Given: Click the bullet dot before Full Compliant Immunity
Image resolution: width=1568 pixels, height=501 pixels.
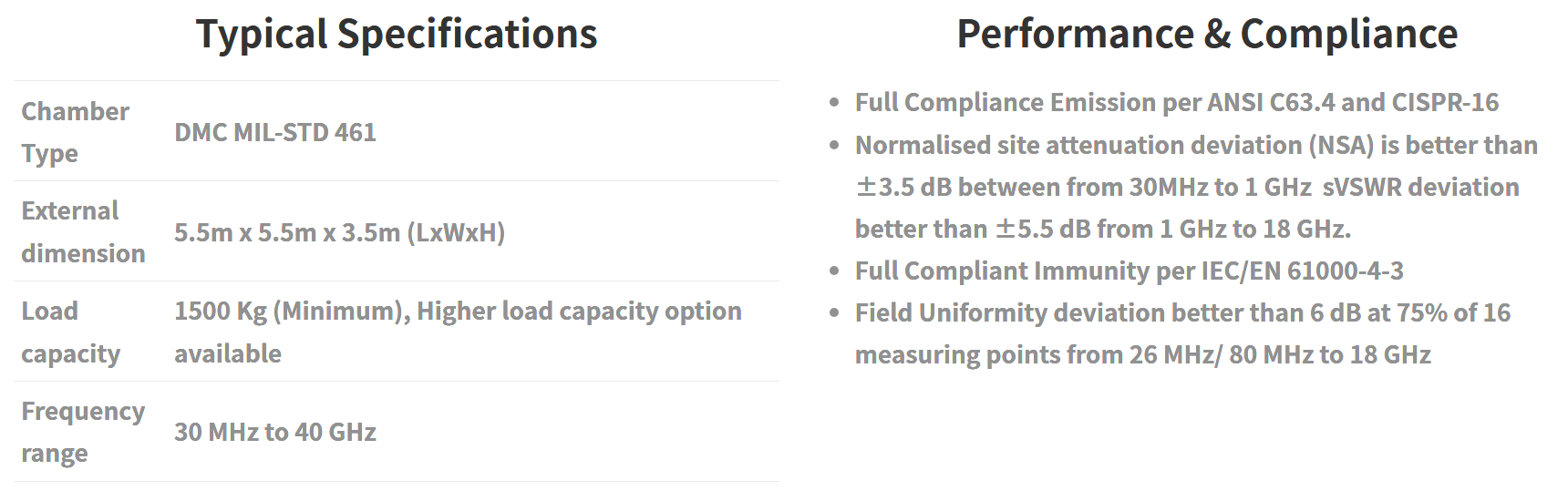Looking at the screenshot, I should [834, 271].
